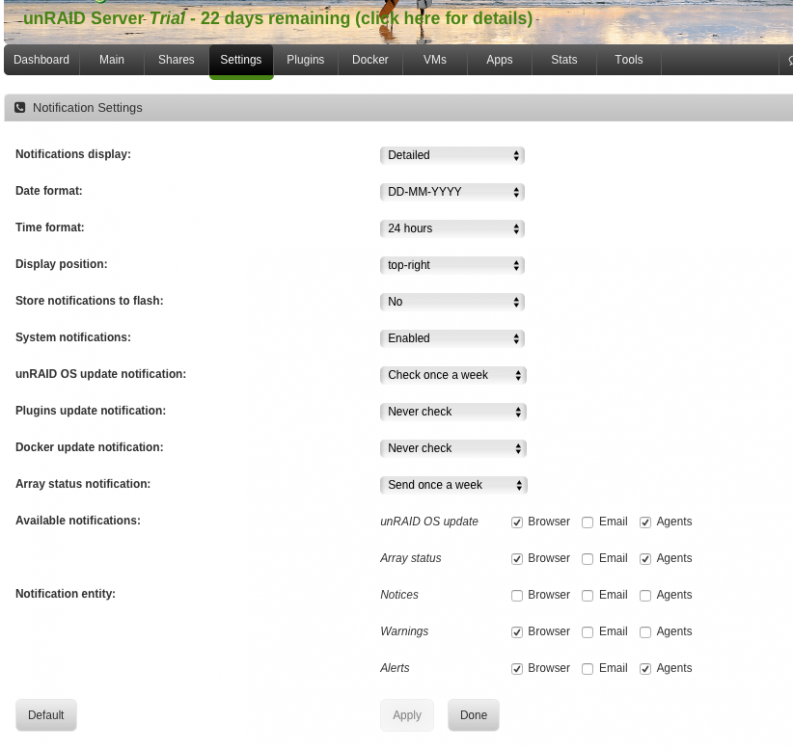Switch to the VMs tab
Image resolution: width=793 pixels, height=750 pixels.
click(x=435, y=60)
